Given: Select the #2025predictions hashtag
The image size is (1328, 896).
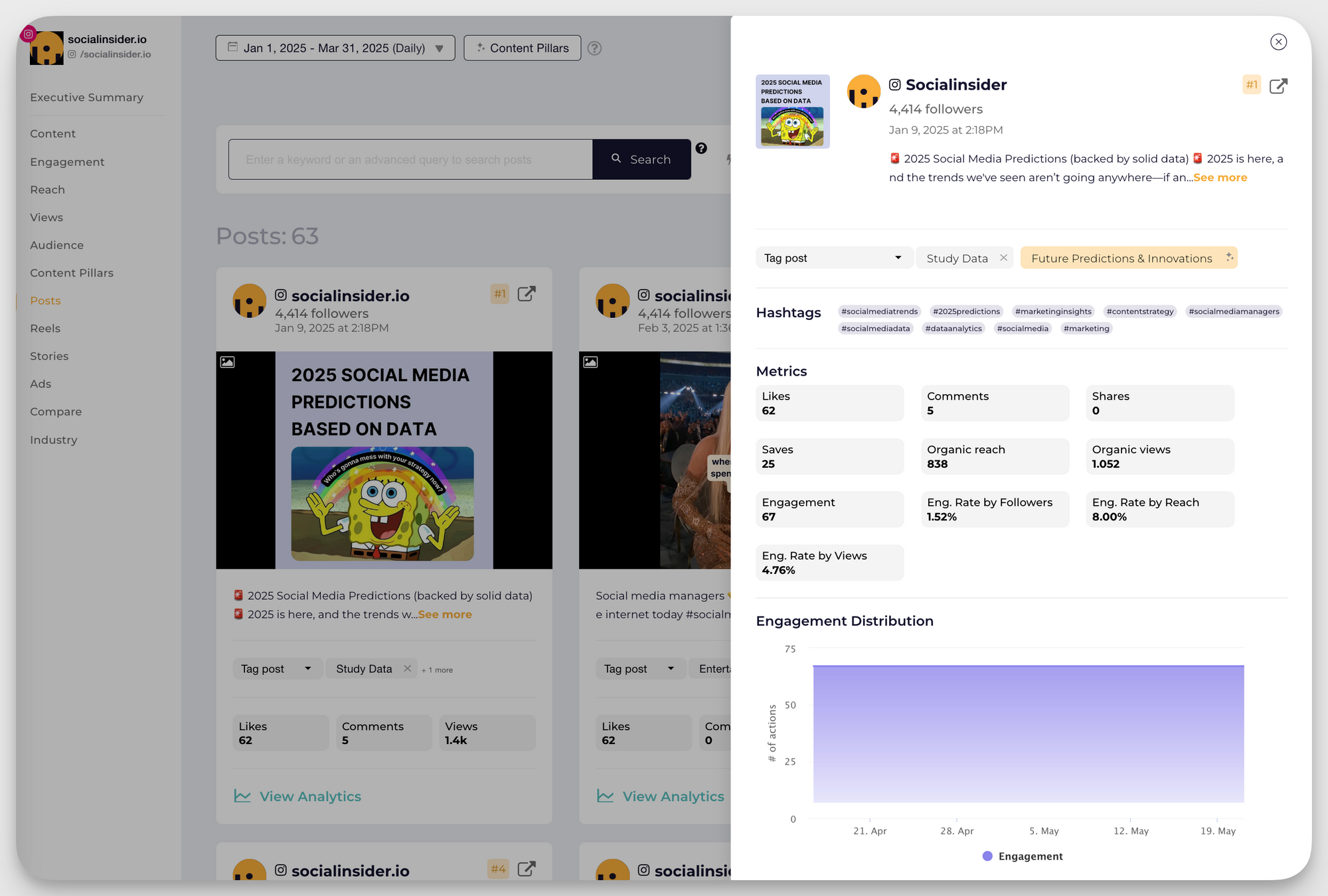Looking at the screenshot, I should (x=966, y=311).
